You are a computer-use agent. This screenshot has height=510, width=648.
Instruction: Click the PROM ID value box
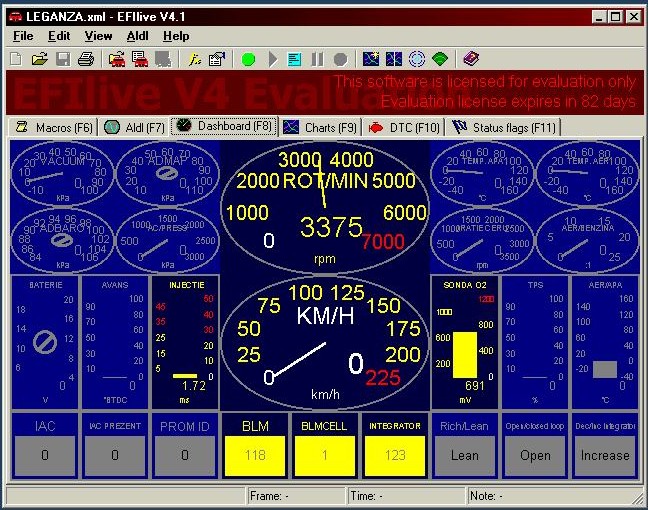pyautogui.click(x=185, y=455)
